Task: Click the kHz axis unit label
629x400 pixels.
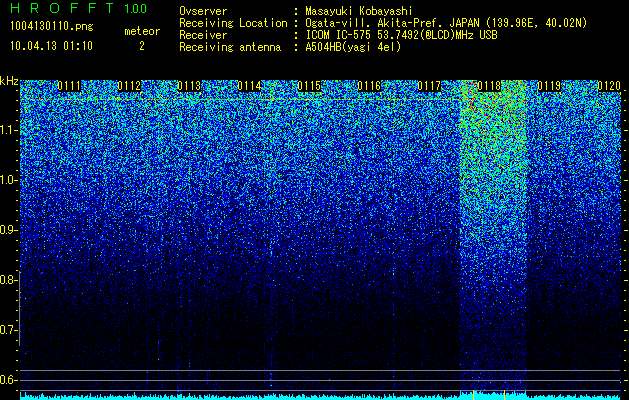Action: click(9, 81)
